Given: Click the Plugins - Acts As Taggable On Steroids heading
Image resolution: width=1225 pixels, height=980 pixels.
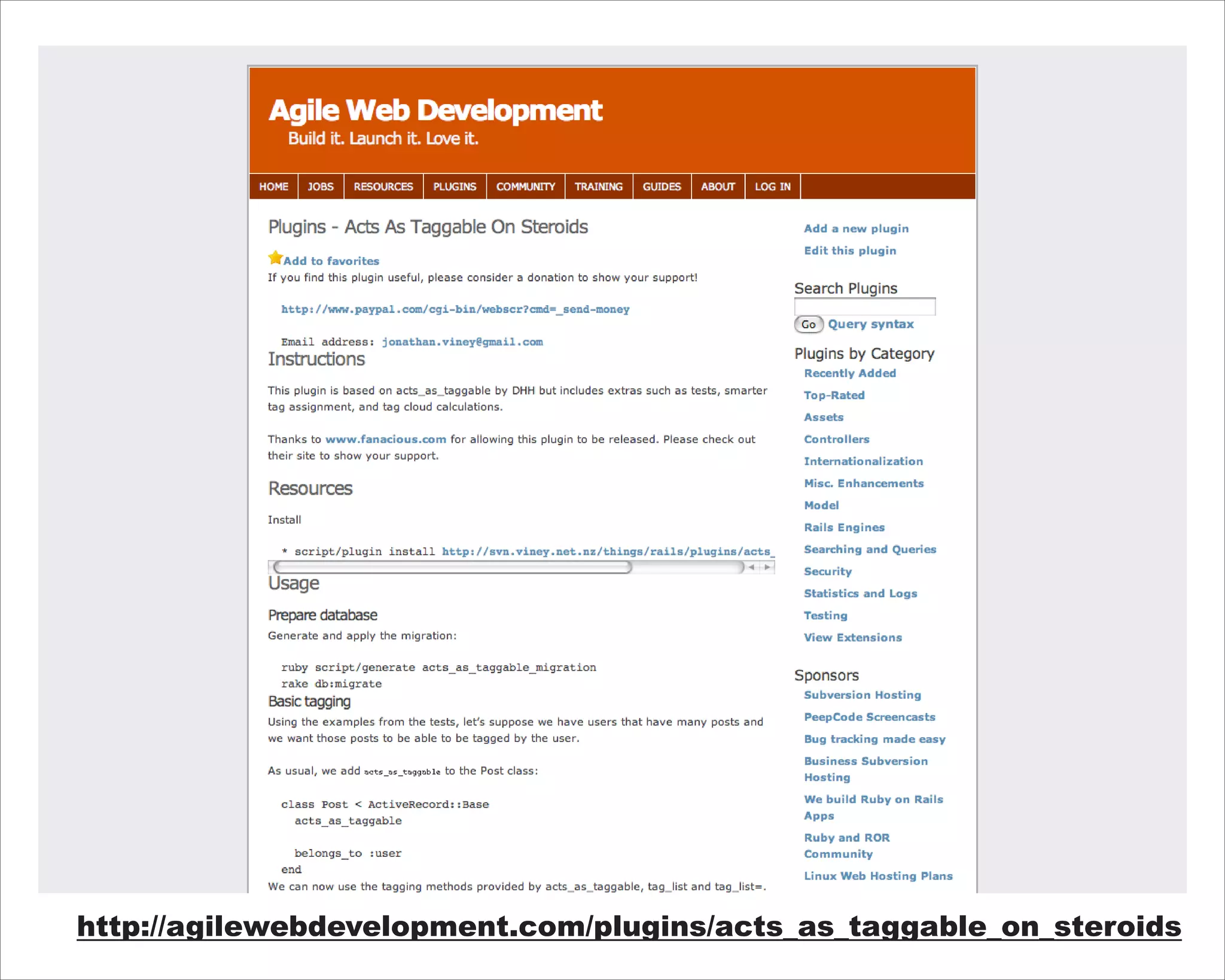Looking at the screenshot, I should tap(428, 227).
